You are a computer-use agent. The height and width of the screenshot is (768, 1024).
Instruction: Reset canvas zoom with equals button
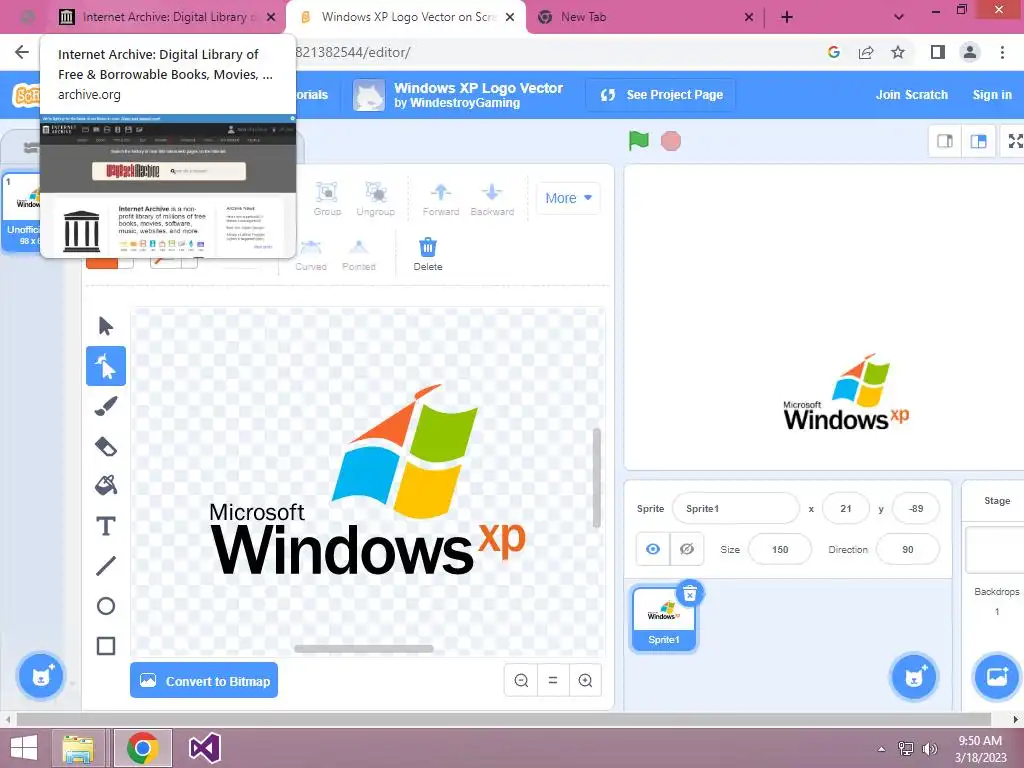(x=553, y=680)
